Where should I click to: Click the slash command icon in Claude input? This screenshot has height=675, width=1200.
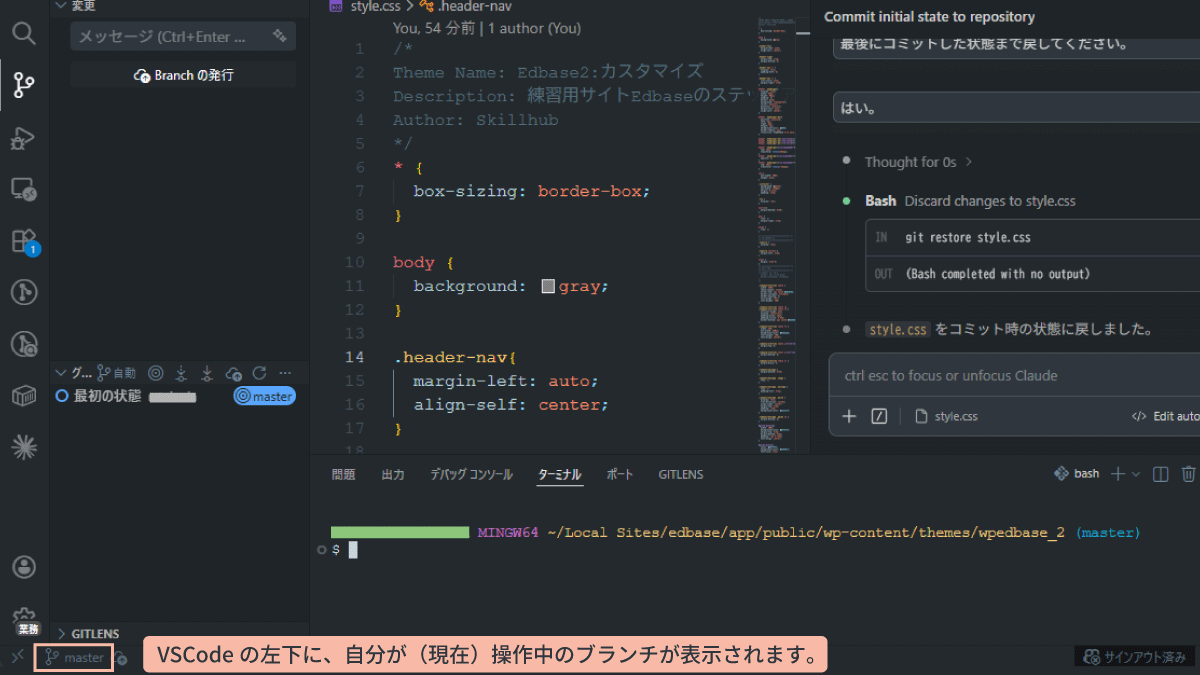(879, 416)
